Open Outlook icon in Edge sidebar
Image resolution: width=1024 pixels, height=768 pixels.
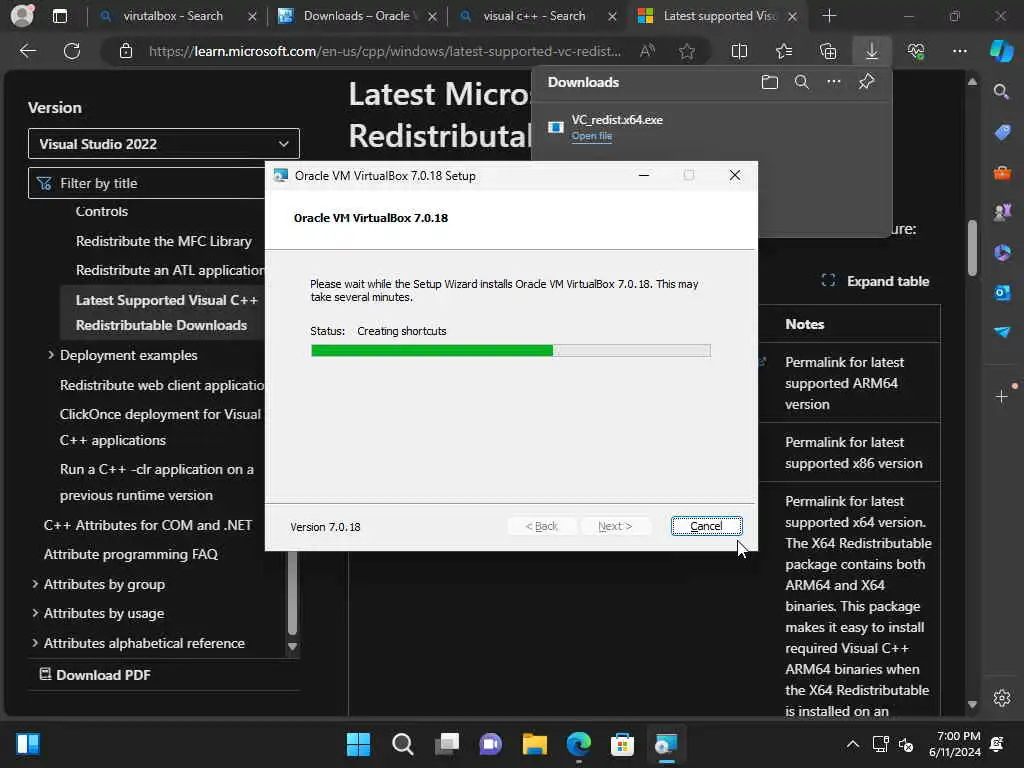1002,293
